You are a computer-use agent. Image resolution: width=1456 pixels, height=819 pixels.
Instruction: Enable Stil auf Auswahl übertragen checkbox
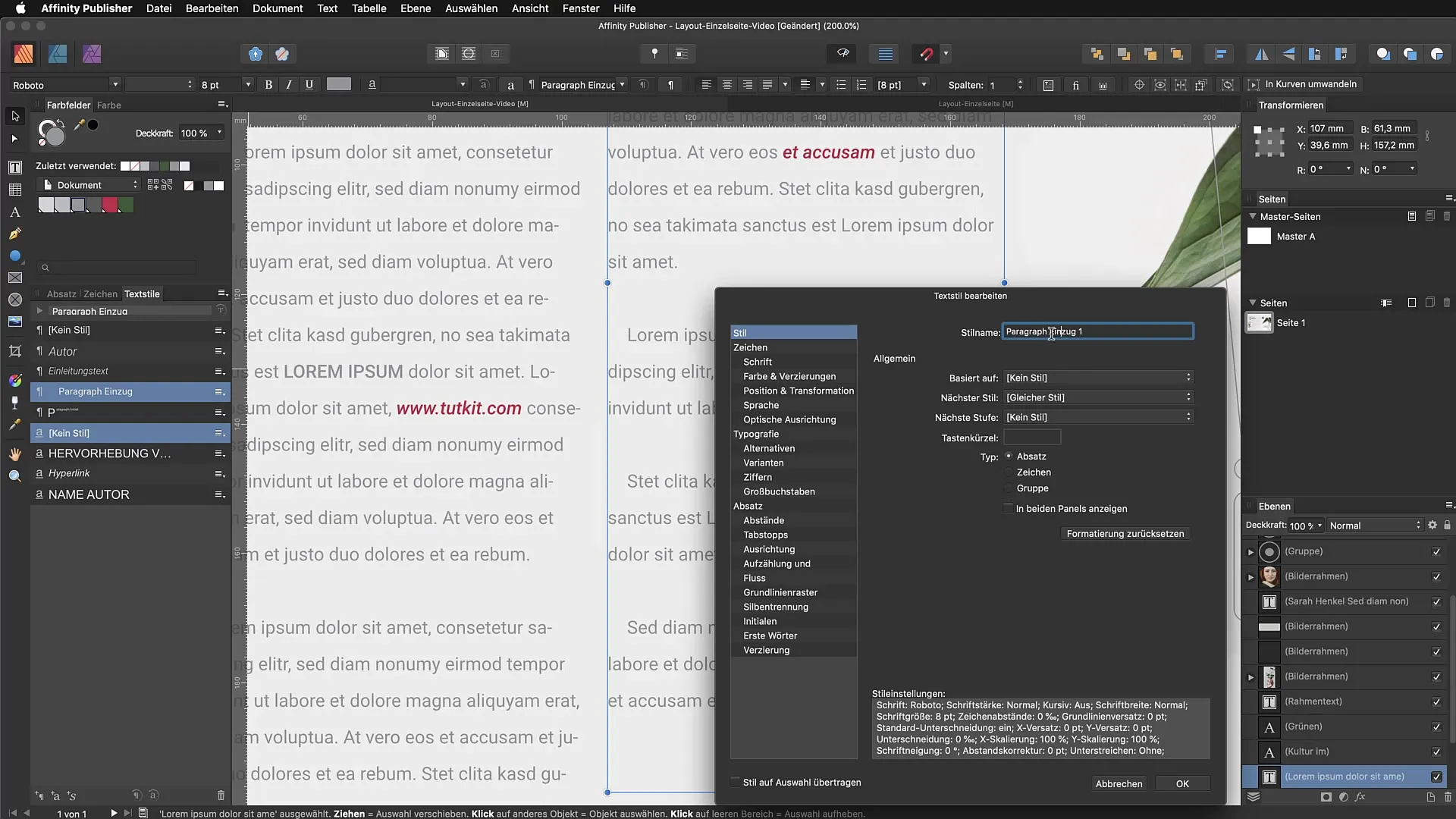coord(735,782)
